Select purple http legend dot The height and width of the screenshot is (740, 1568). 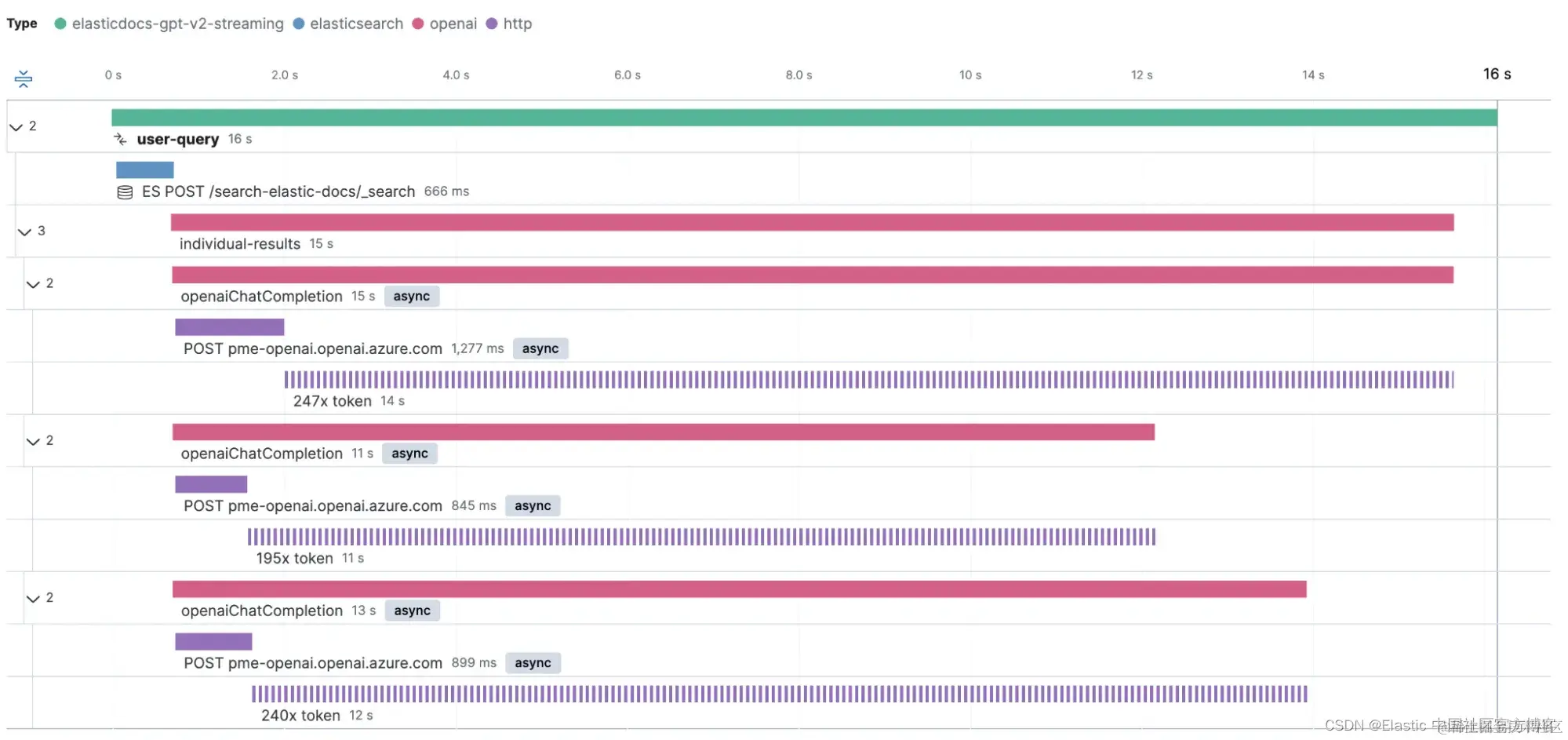pyautogui.click(x=492, y=24)
